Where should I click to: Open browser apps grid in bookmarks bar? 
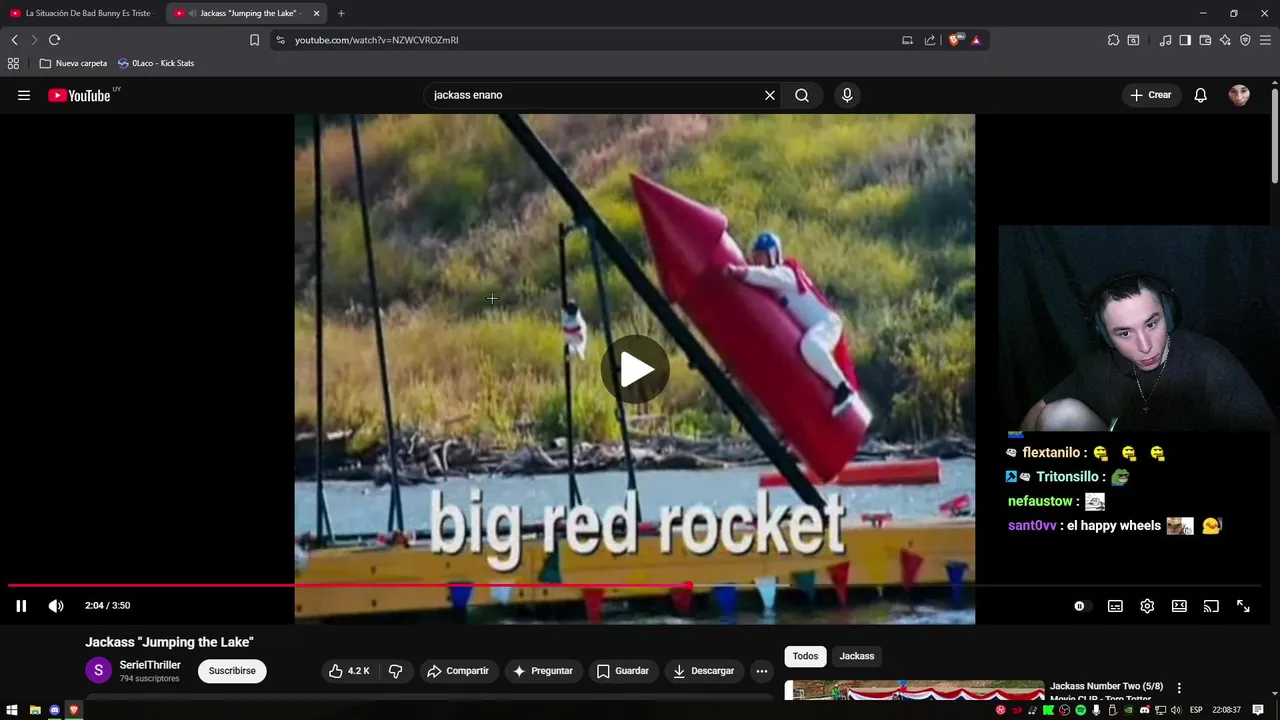[13, 63]
